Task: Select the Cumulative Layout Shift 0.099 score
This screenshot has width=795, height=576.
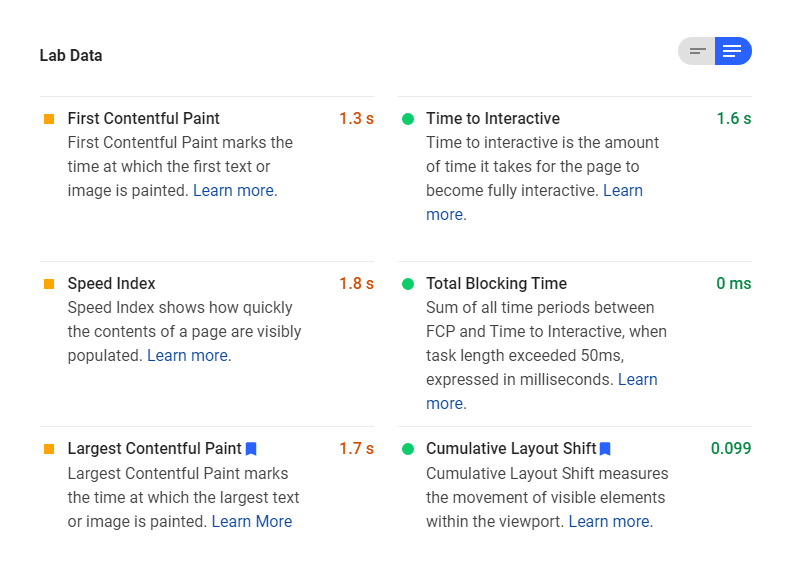Action: click(731, 448)
